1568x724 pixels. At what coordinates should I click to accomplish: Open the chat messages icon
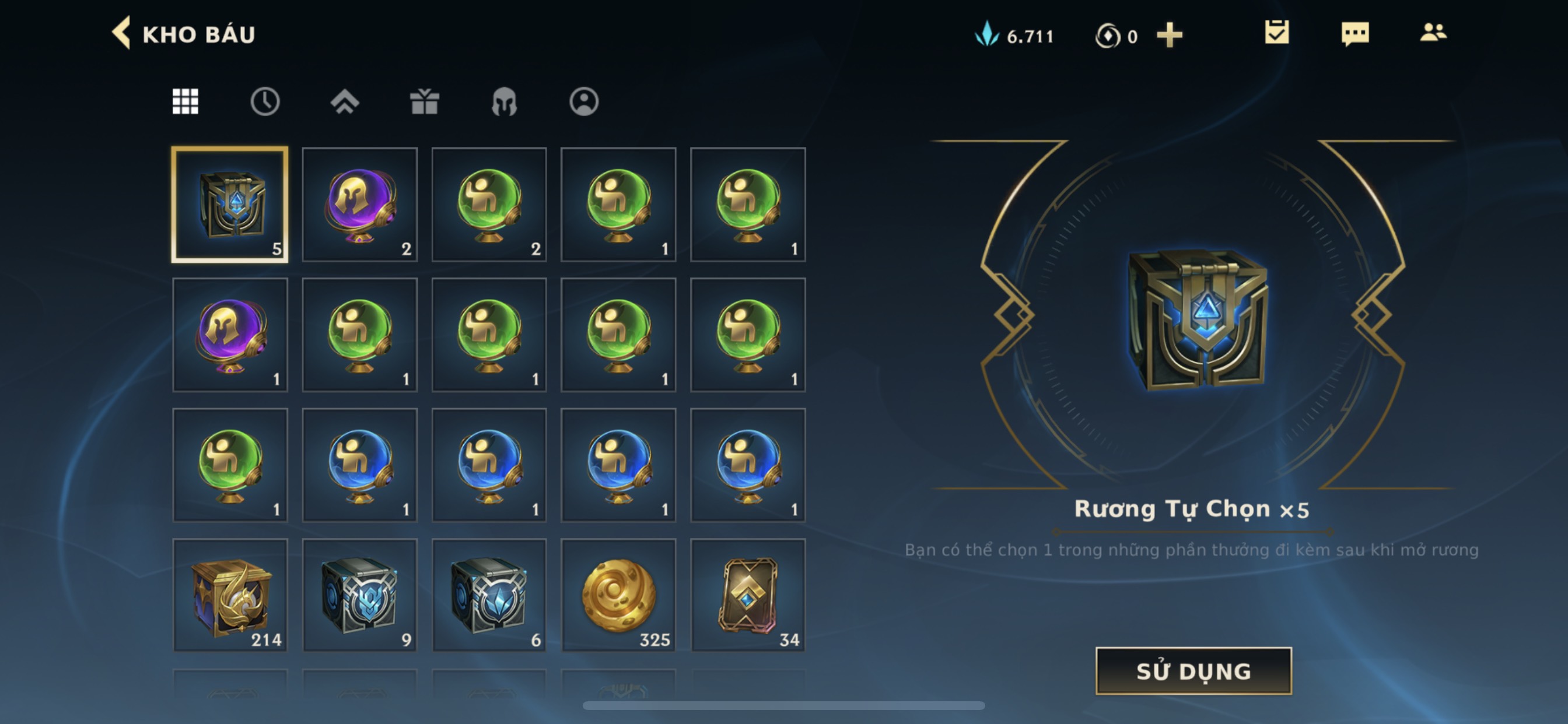click(x=1355, y=33)
